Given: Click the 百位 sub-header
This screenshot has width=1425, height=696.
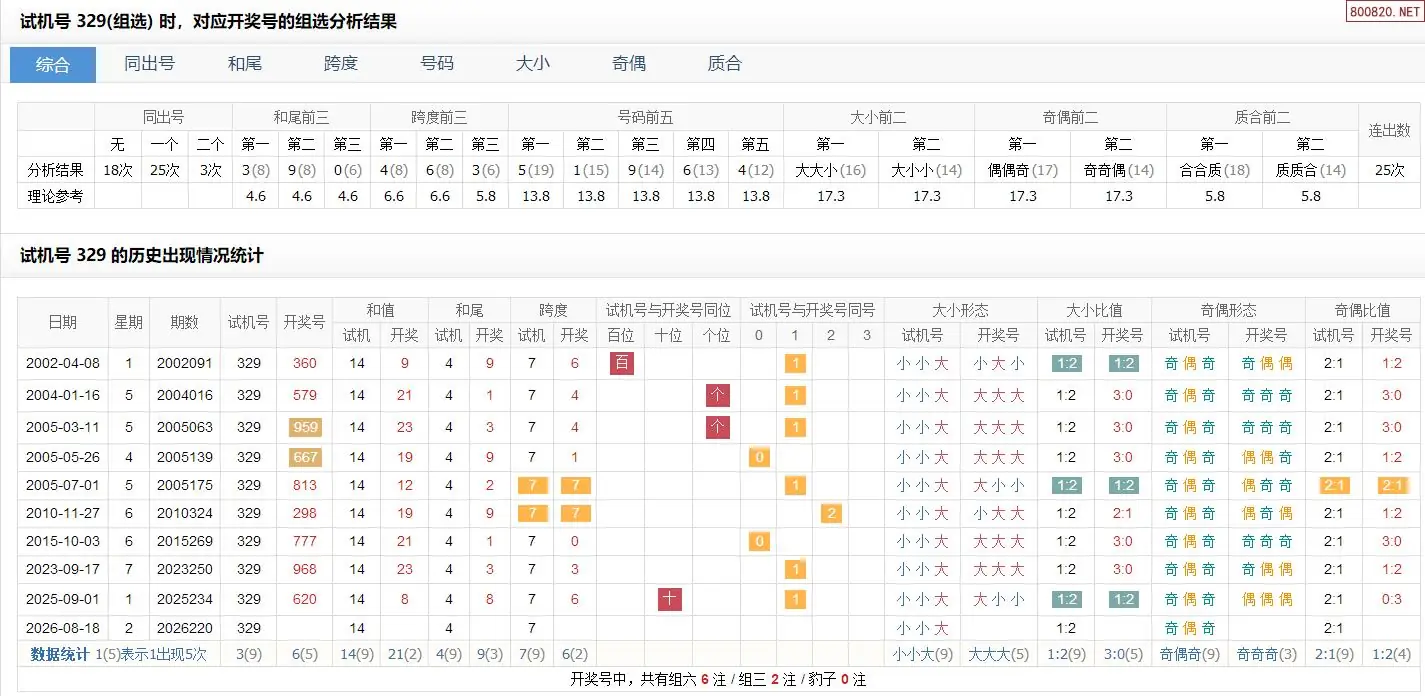Looking at the screenshot, I should [621, 335].
